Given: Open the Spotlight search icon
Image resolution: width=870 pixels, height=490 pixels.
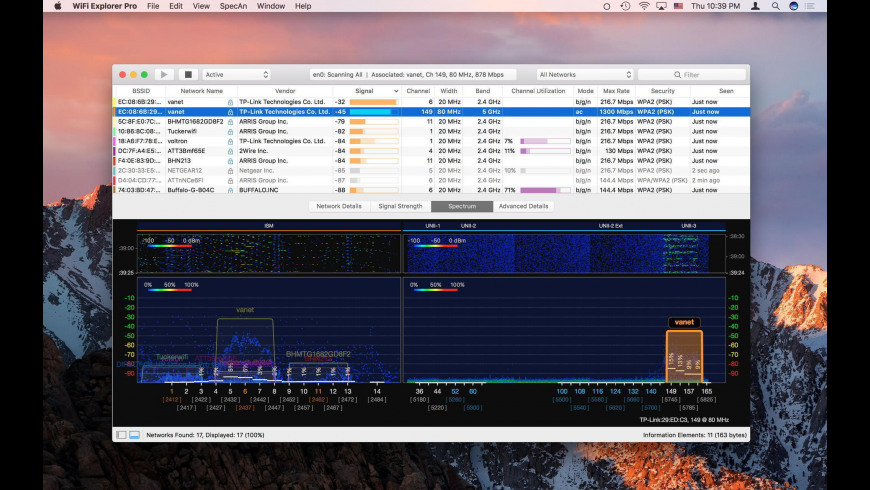Looking at the screenshot, I should click(x=776, y=6).
